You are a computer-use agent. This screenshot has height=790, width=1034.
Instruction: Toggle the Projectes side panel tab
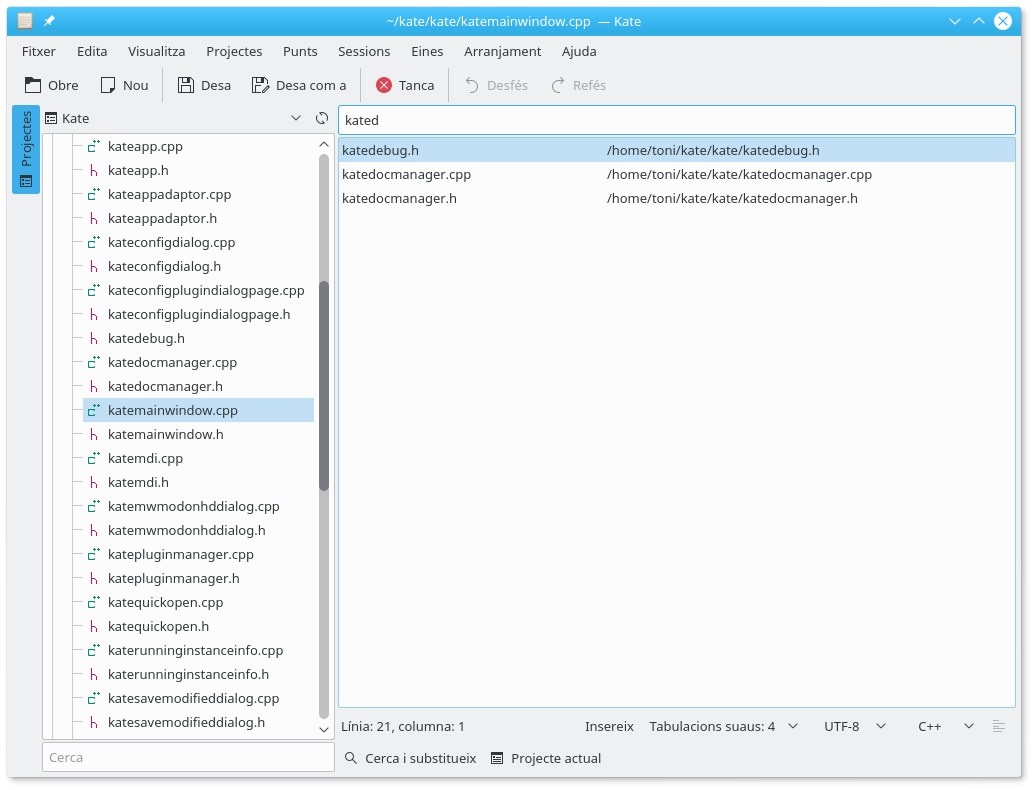(x=26, y=149)
